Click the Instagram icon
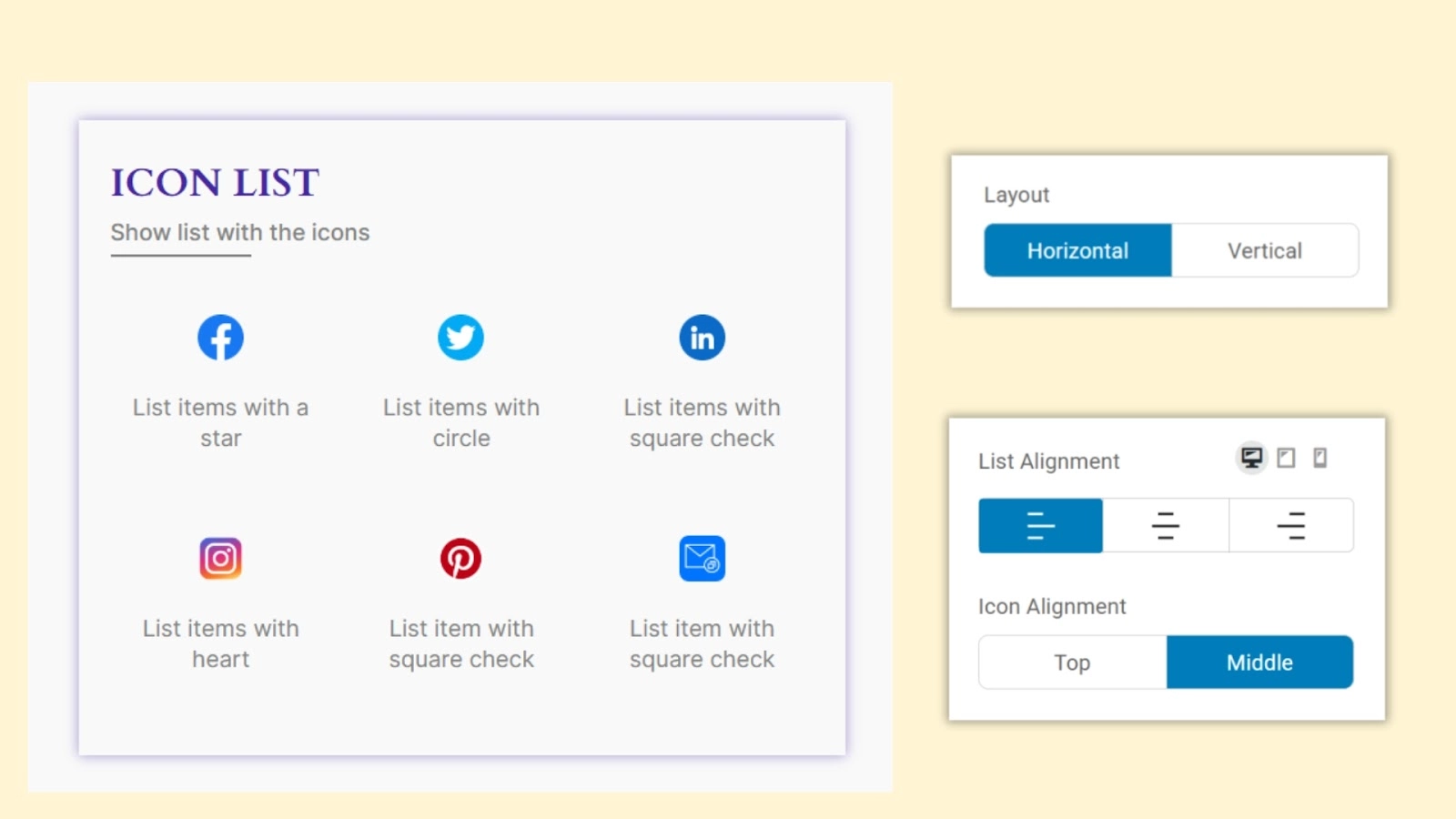1456x819 pixels. (220, 559)
